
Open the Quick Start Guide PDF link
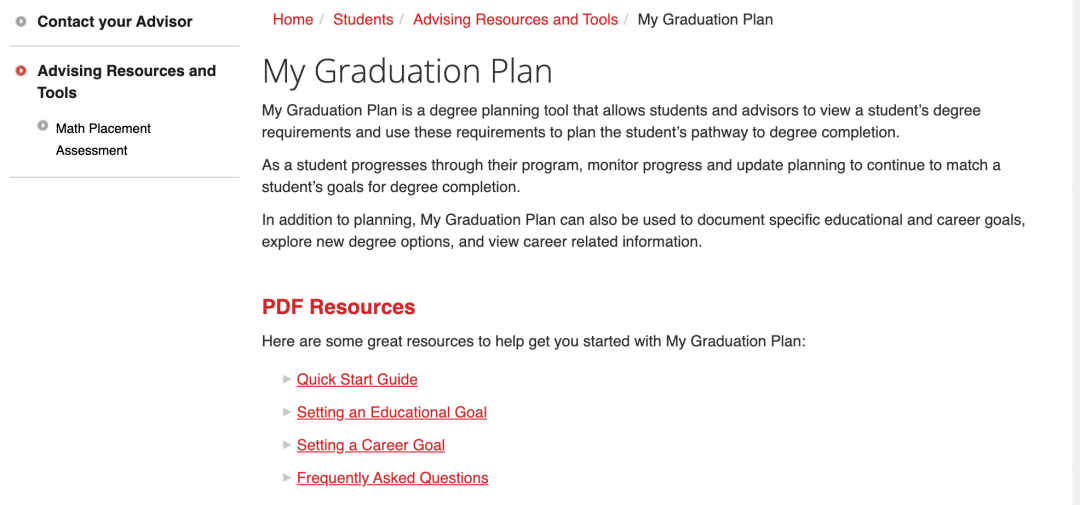tap(357, 380)
